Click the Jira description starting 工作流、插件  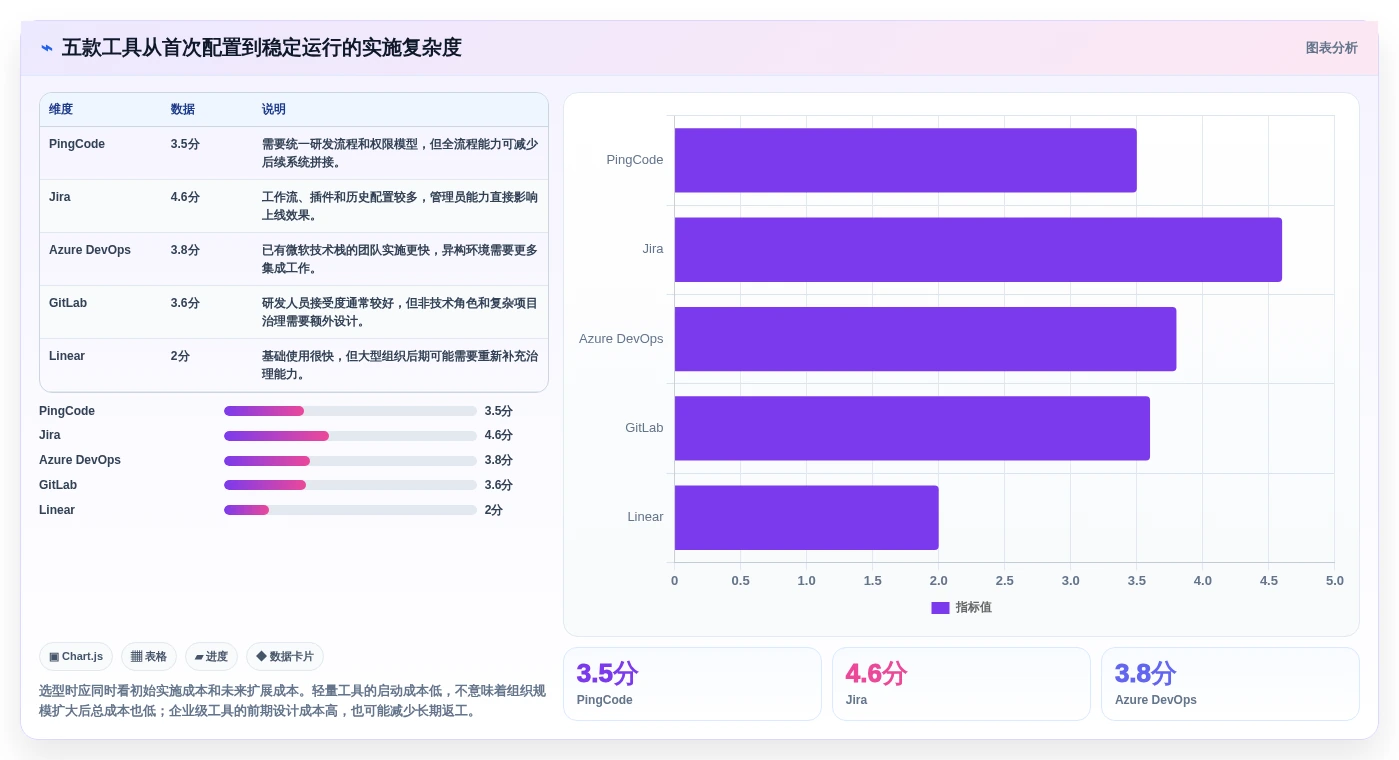[x=400, y=206]
